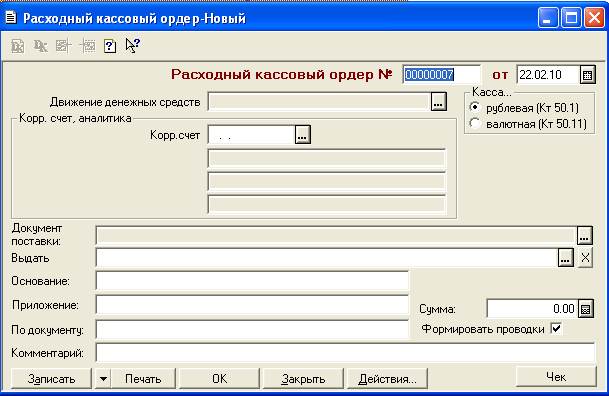Click the Печать button
Viewport: 609px width, 396px height.
click(143, 379)
